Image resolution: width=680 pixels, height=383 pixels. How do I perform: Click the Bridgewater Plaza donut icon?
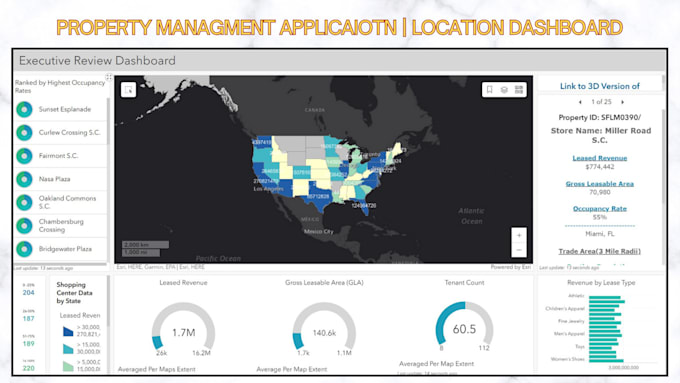(24, 249)
